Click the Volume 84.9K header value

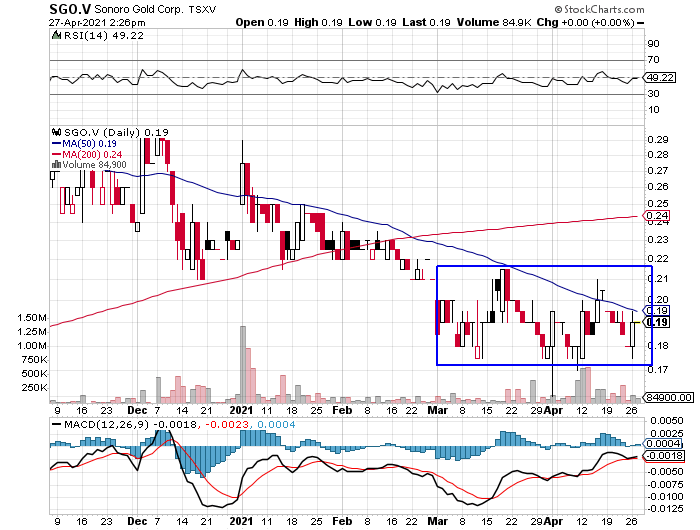coord(494,22)
